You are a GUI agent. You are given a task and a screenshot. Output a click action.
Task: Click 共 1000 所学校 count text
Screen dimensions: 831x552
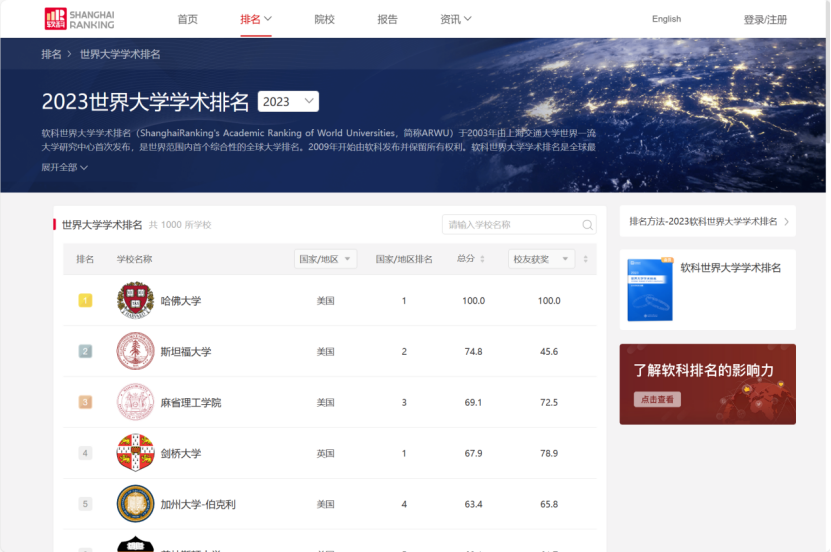[180, 225]
